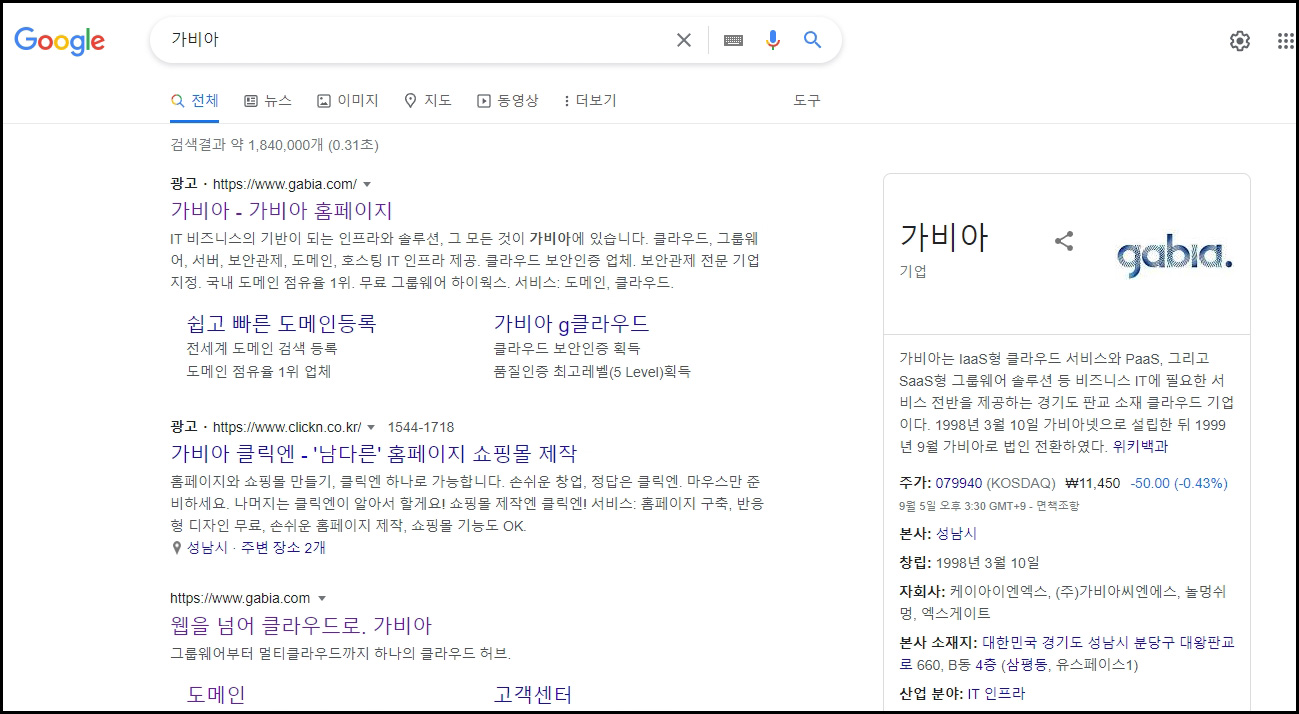Switch to the 이미지 tab
This screenshot has width=1299, height=714.
348,101
